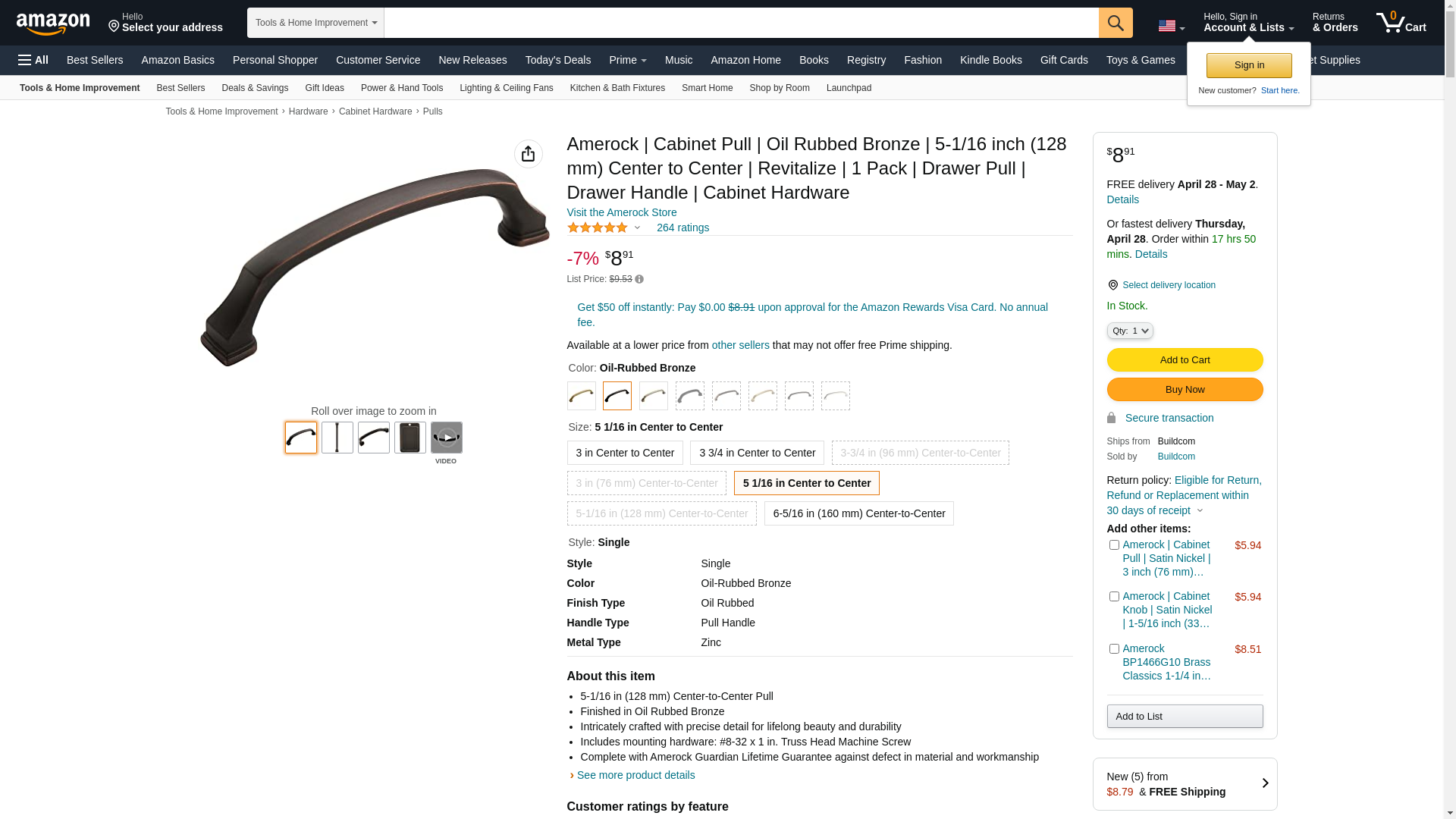Check the Satin Nickel Cabinet Knob add-on

click(1114, 597)
